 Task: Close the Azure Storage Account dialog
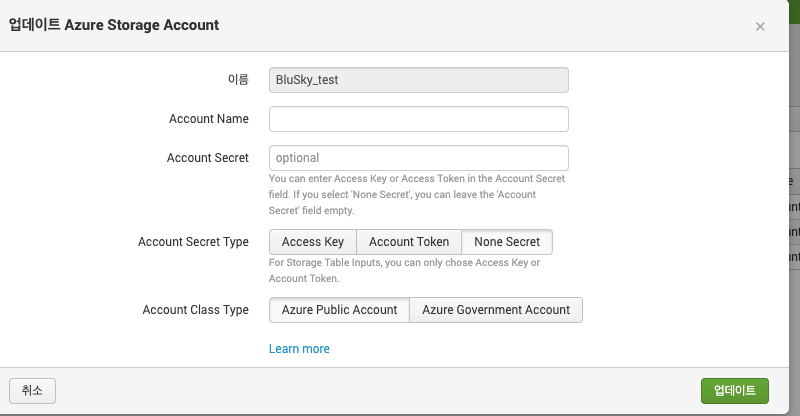760,26
